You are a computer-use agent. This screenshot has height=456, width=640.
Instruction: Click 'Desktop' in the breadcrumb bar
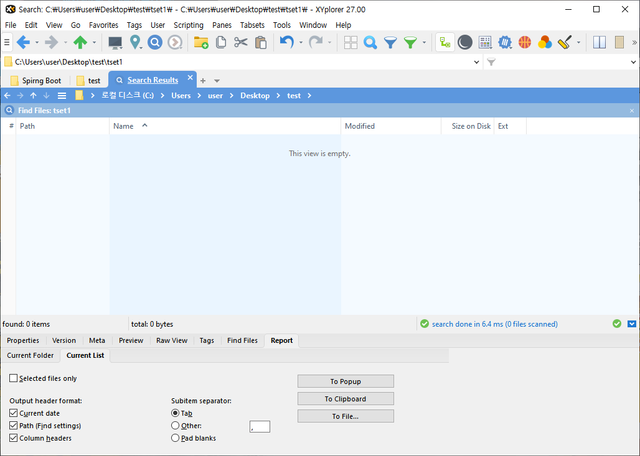click(255, 96)
